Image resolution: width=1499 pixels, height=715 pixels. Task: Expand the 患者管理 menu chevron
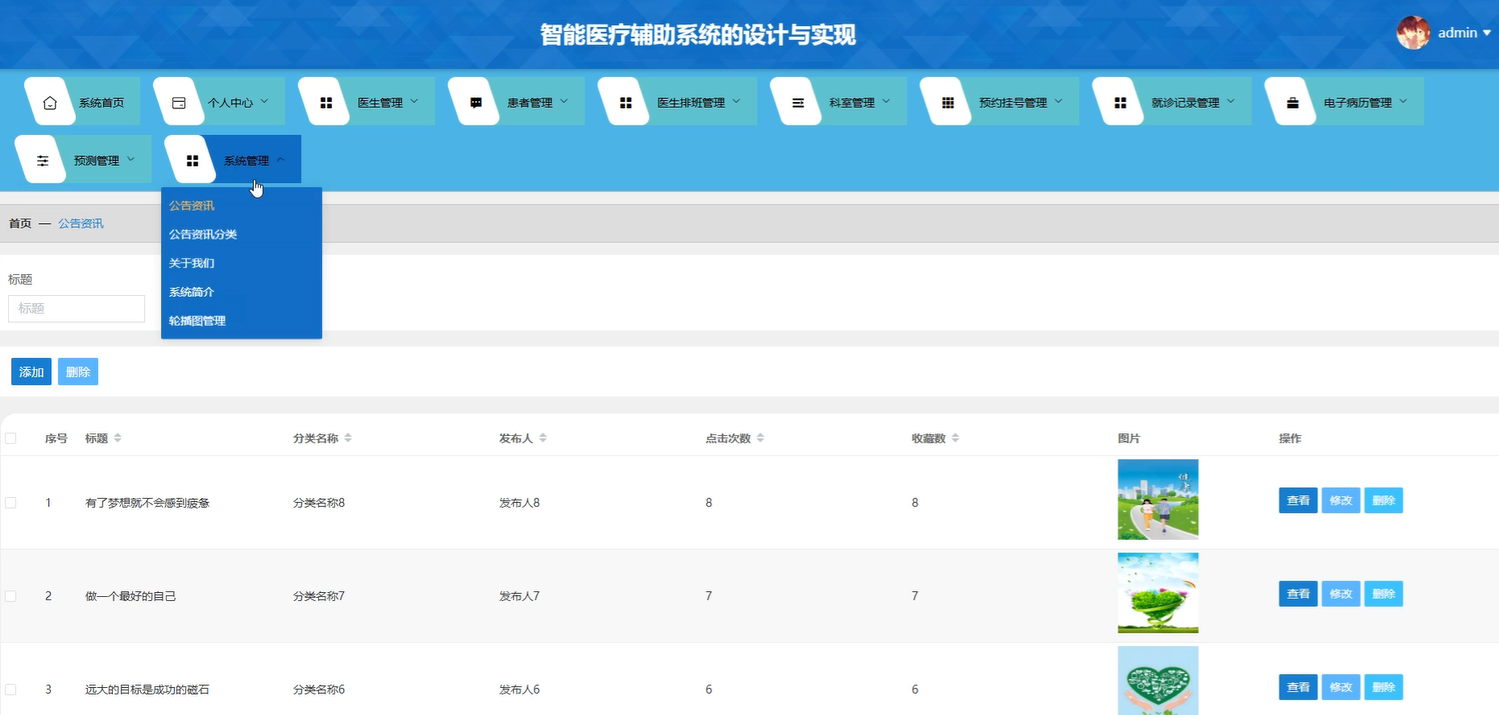click(564, 101)
